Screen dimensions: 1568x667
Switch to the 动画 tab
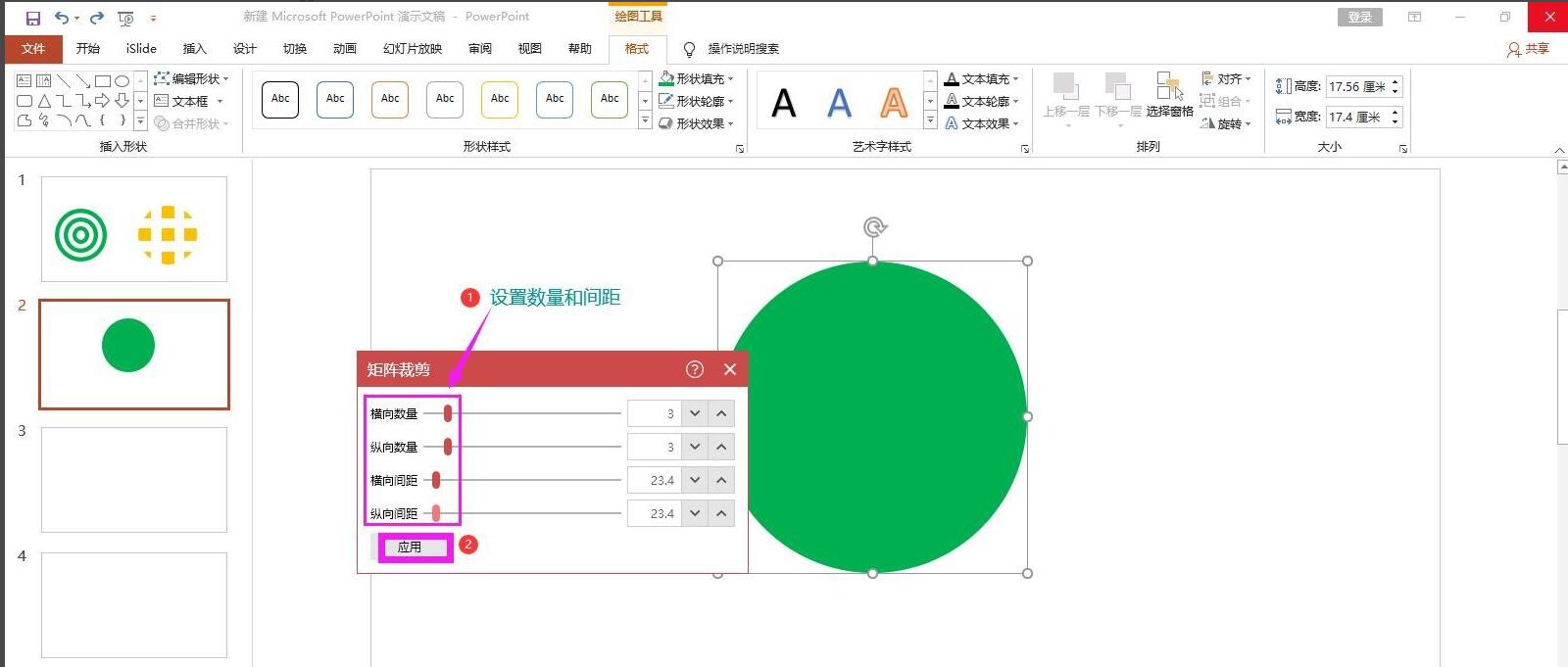coord(345,49)
